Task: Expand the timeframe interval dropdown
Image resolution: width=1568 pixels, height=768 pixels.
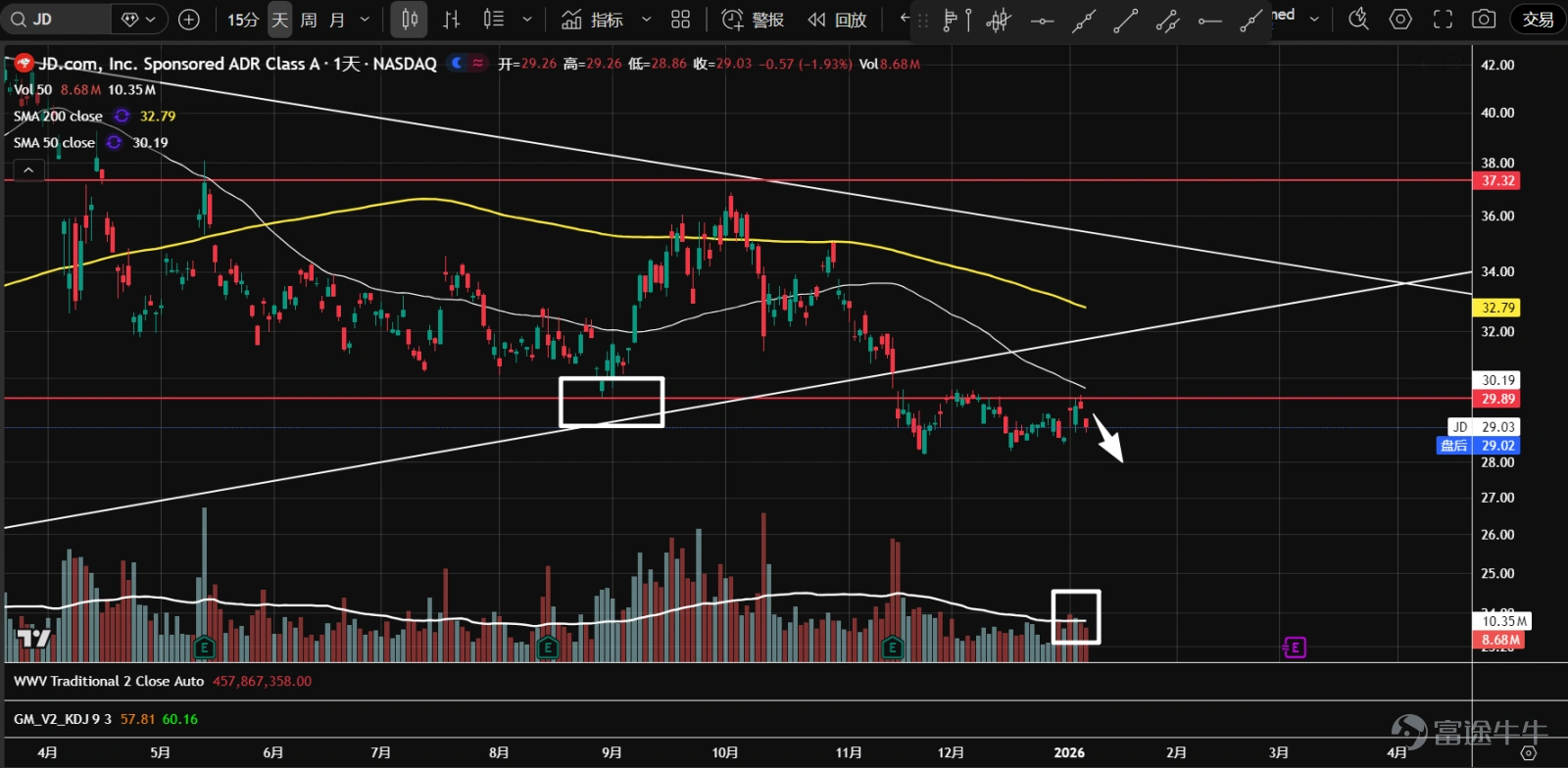Action: click(x=366, y=20)
